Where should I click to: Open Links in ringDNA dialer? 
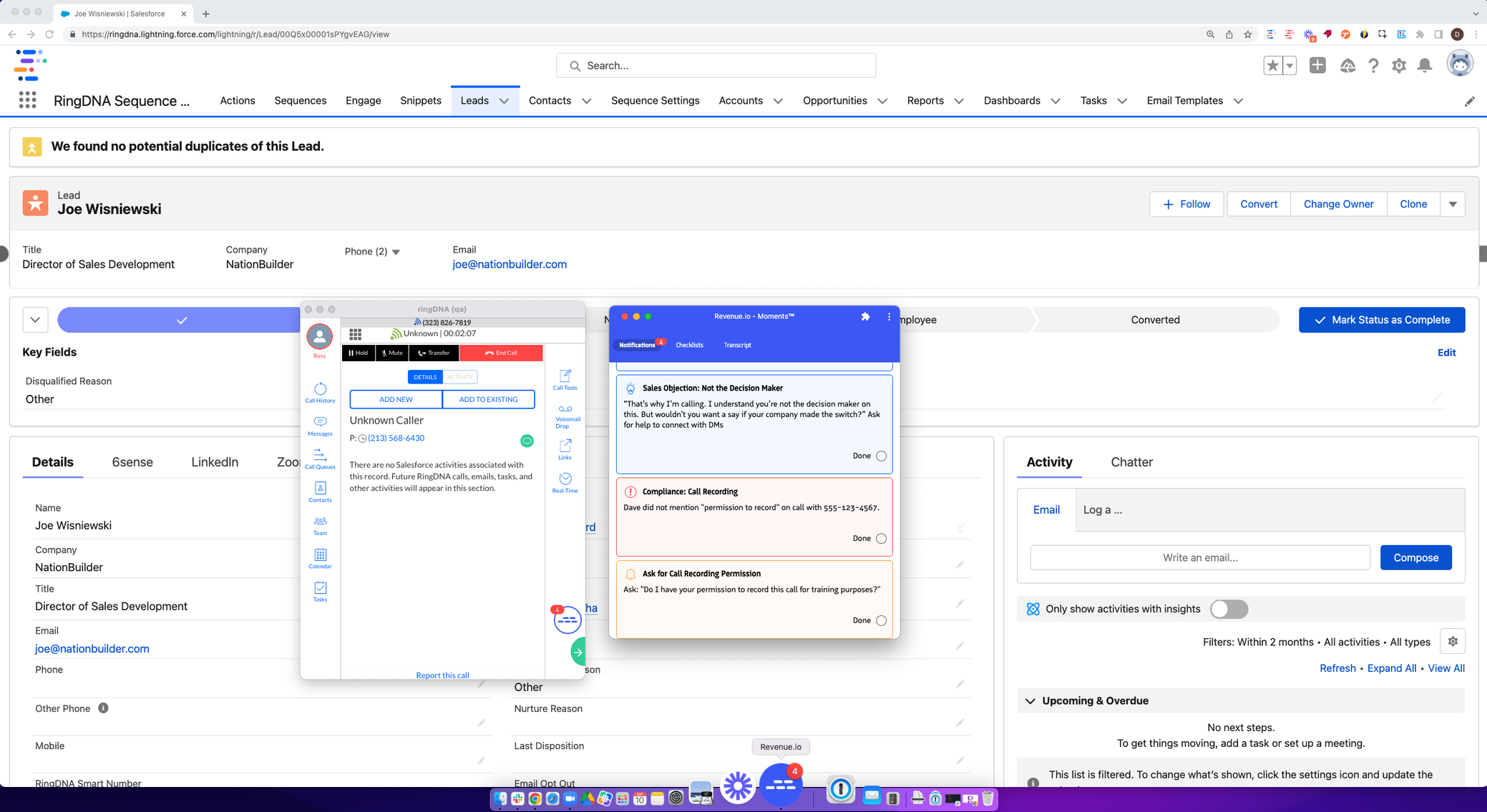point(565,450)
